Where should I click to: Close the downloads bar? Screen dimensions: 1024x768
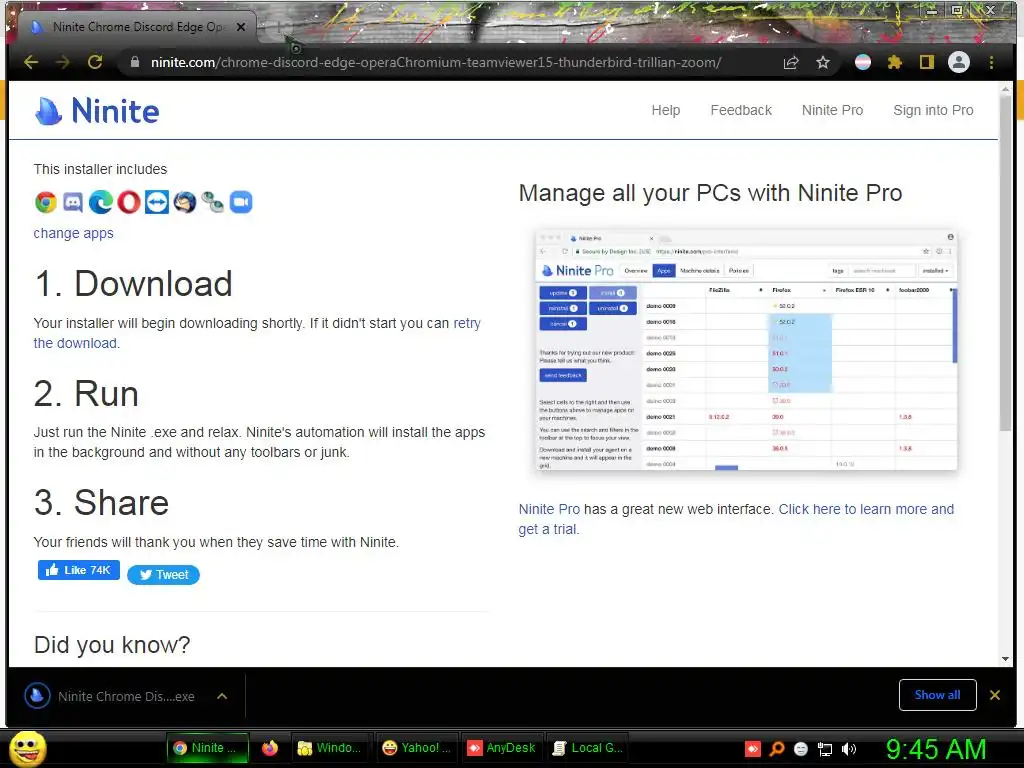(x=995, y=695)
